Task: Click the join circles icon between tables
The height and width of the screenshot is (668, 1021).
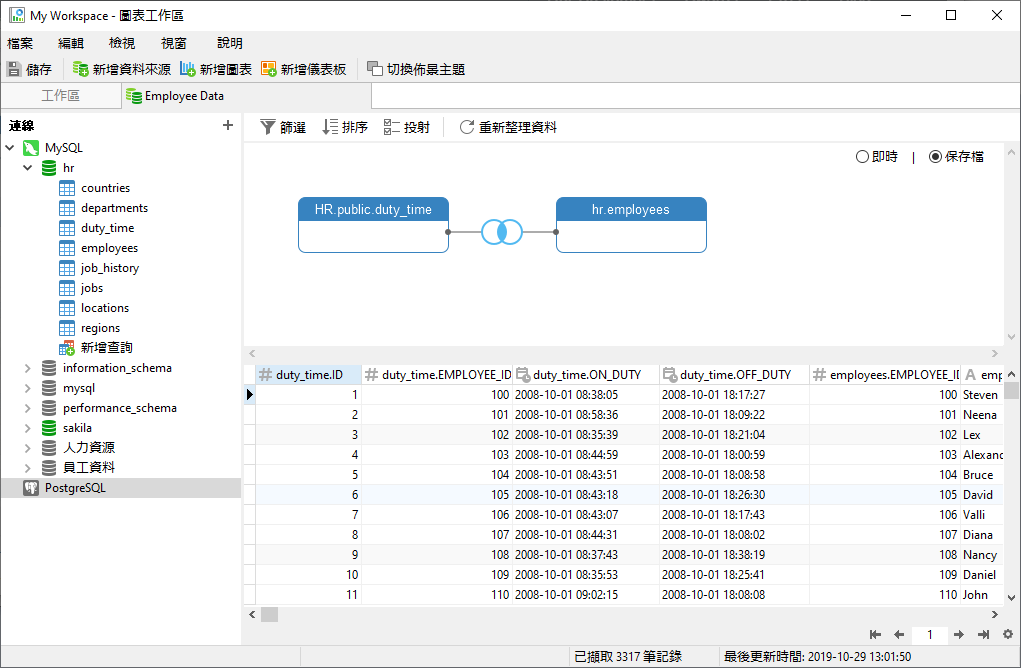Action: pos(502,232)
